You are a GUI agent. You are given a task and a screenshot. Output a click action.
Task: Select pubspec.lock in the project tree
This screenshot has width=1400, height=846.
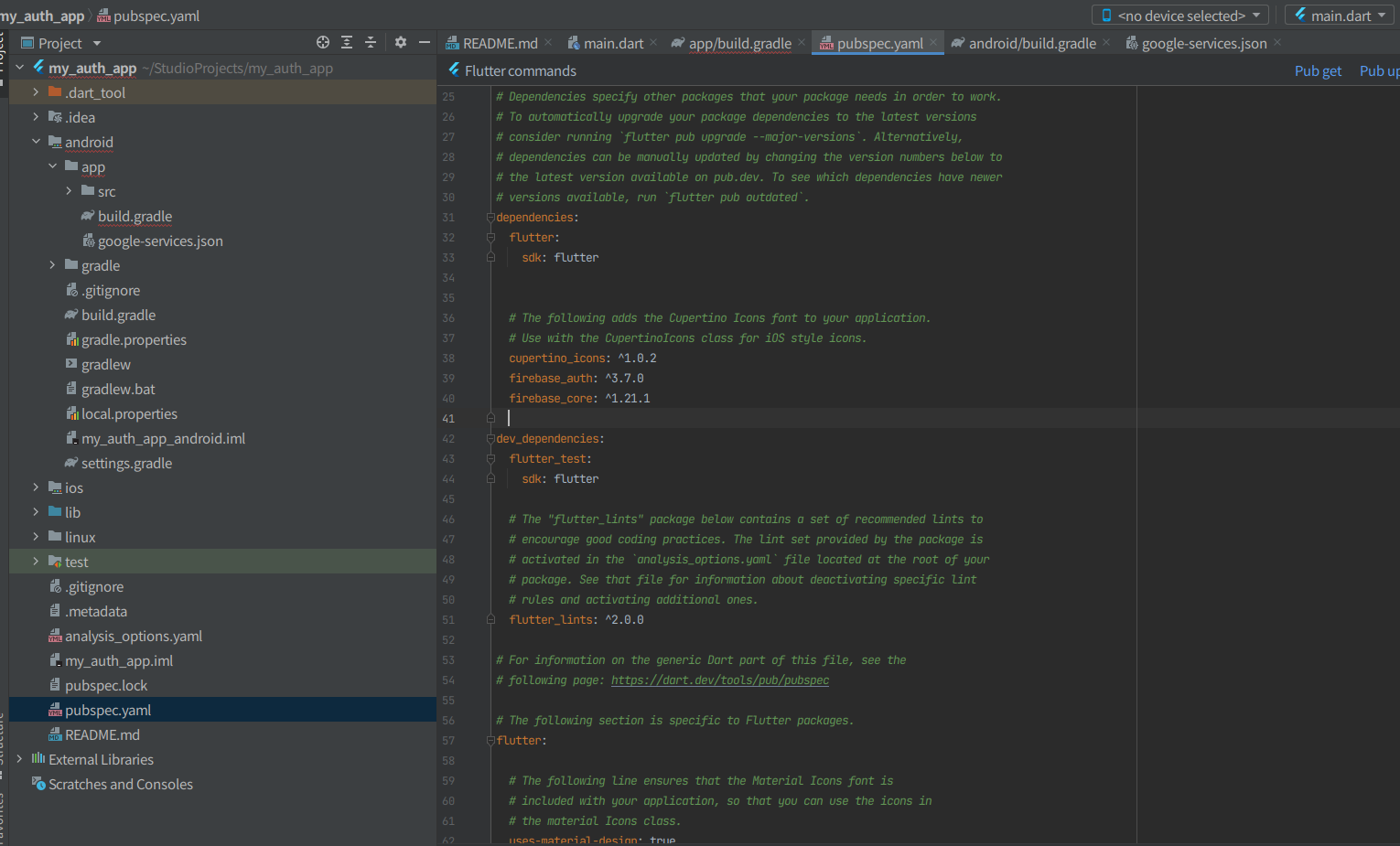point(106,685)
